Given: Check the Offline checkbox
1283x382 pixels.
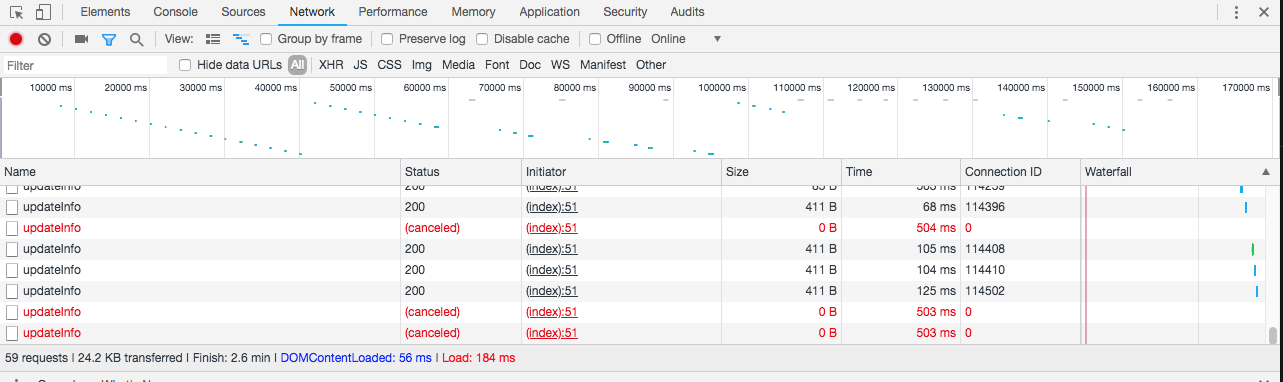Looking at the screenshot, I should click(595, 39).
